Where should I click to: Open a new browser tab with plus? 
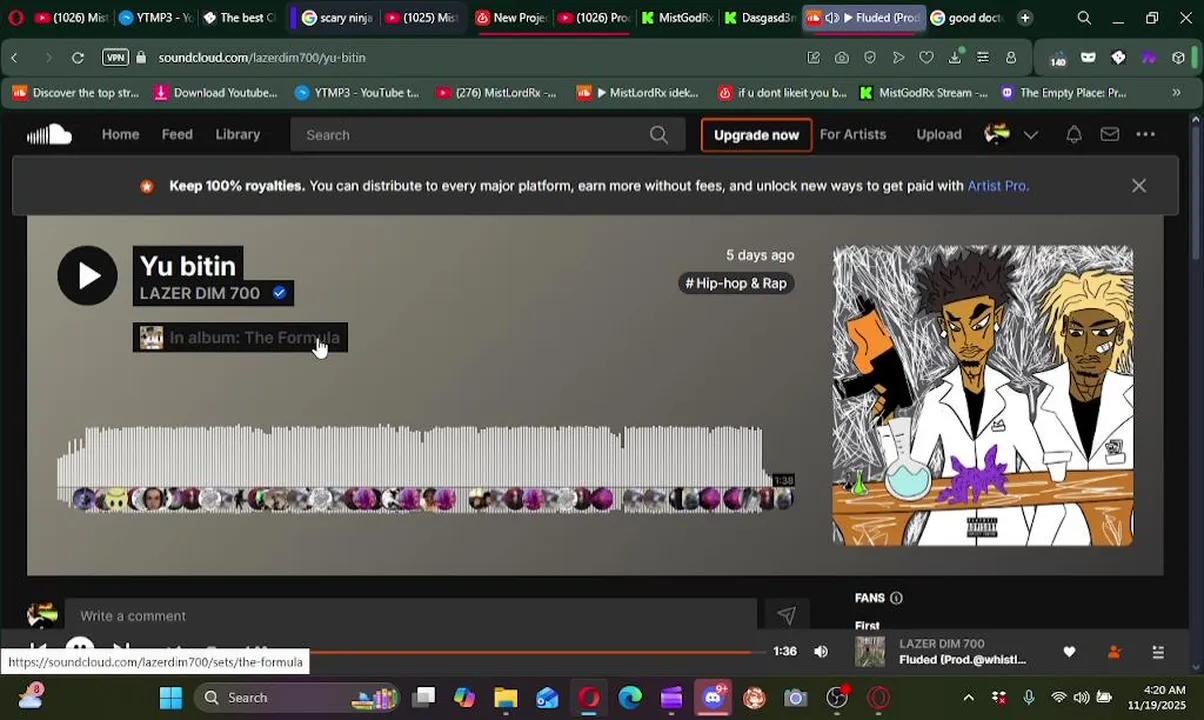pos(1025,18)
